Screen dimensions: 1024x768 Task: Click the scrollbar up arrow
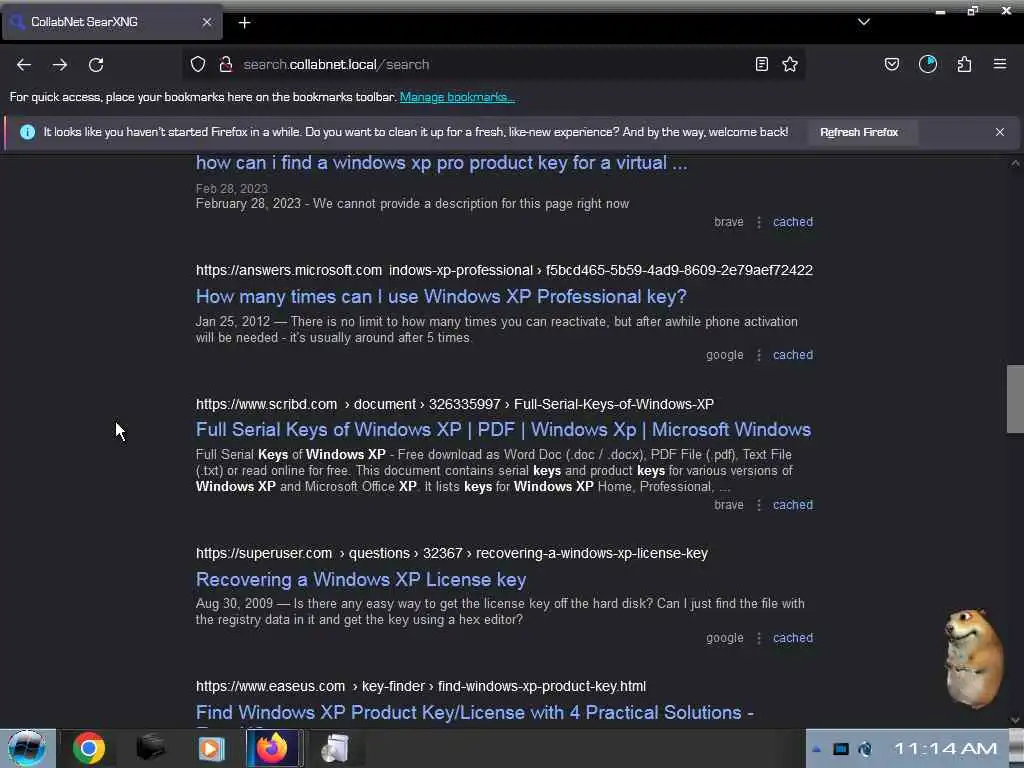(1015, 163)
